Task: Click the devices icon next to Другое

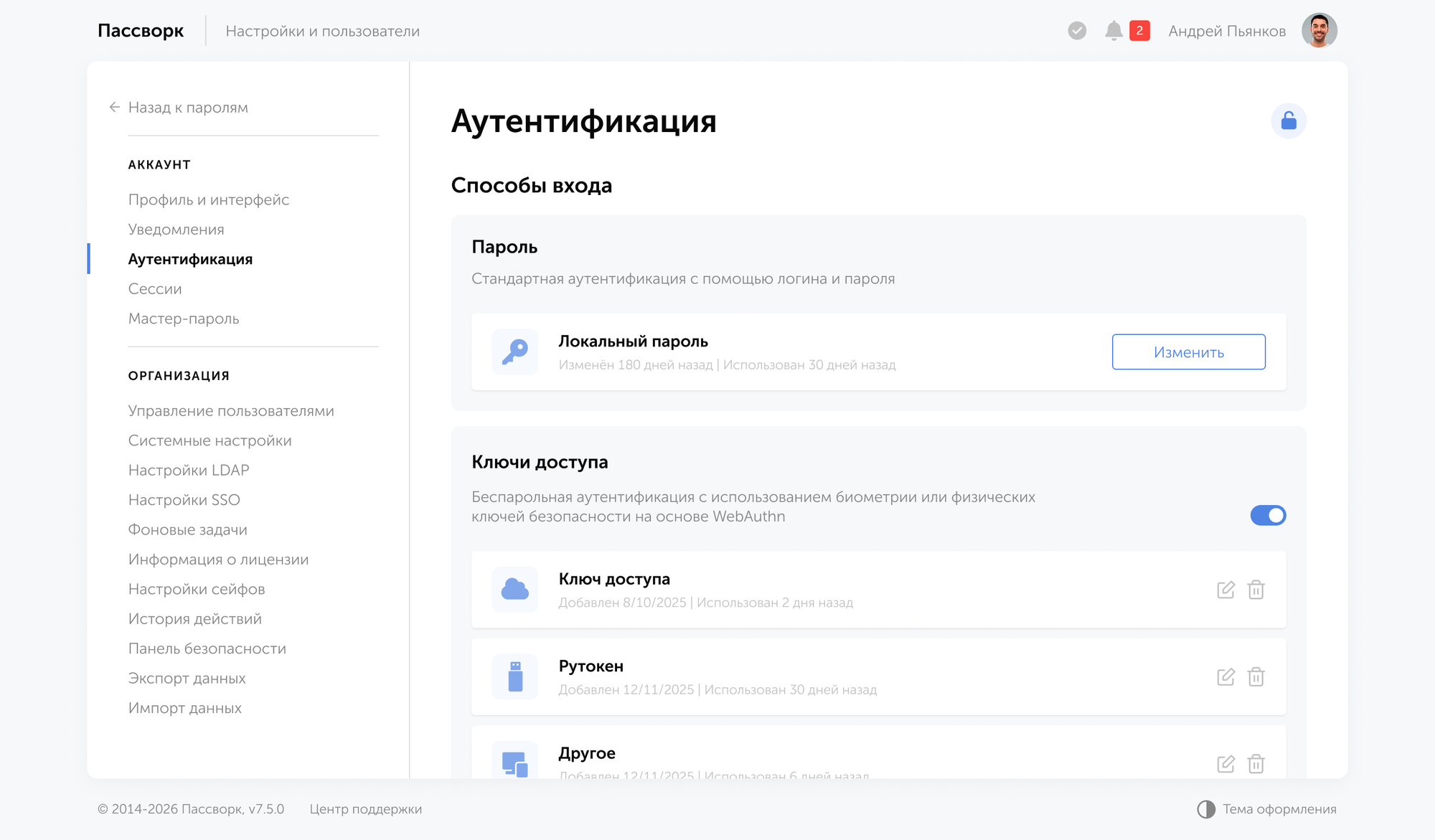Action: pyautogui.click(x=514, y=762)
